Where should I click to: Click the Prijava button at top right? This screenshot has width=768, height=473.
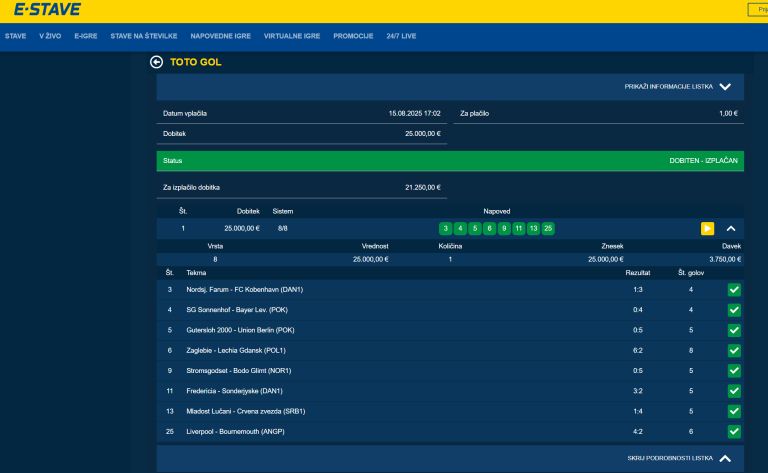[x=758, y=9]
